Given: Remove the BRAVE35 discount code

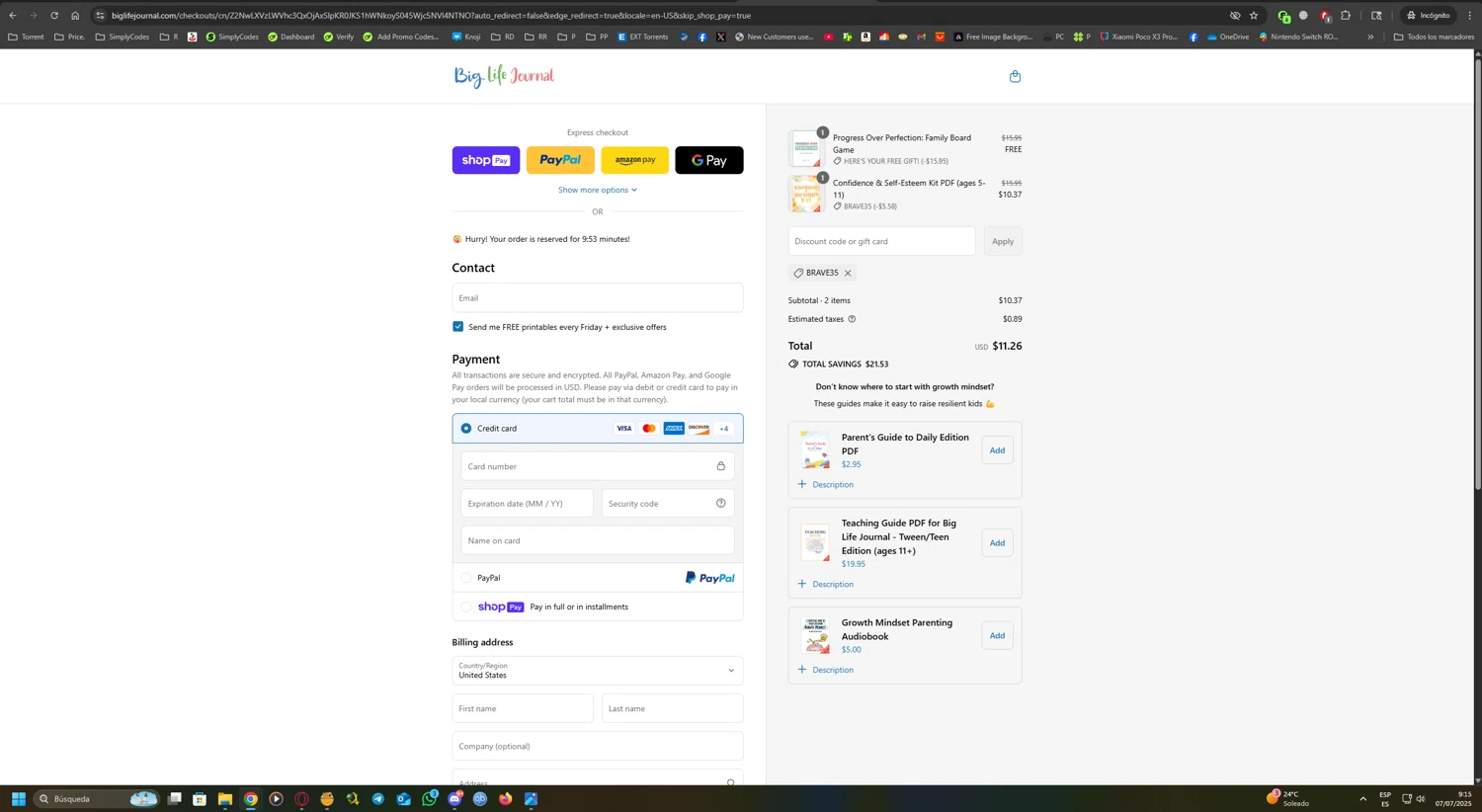Looking at the screenshot, I should 848,274.
